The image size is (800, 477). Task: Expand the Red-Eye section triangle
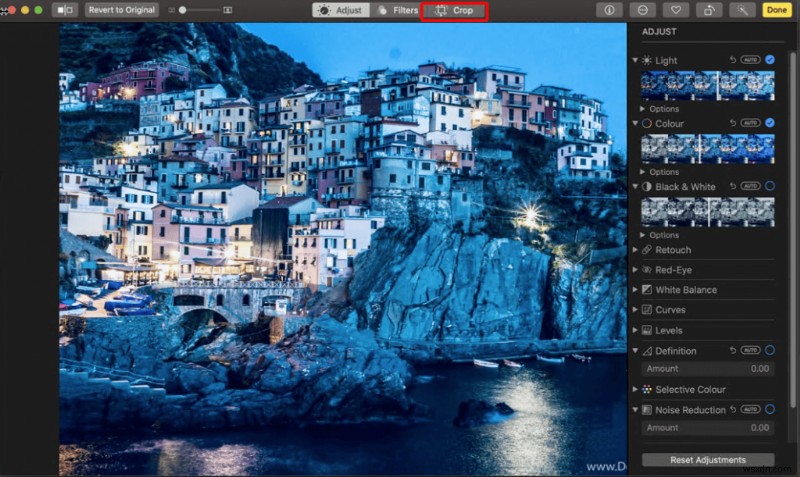[635, 270]
